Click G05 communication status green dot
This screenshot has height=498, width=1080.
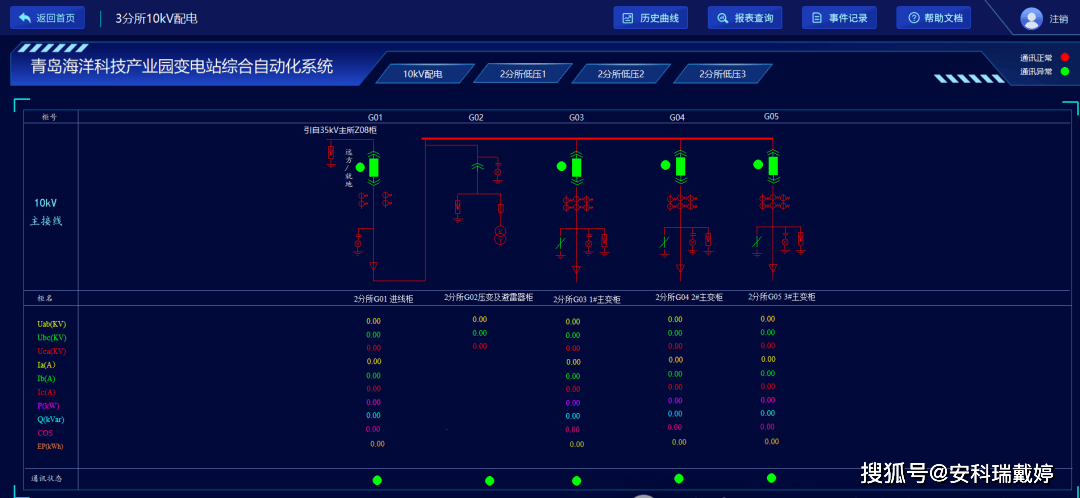[771, 478]
